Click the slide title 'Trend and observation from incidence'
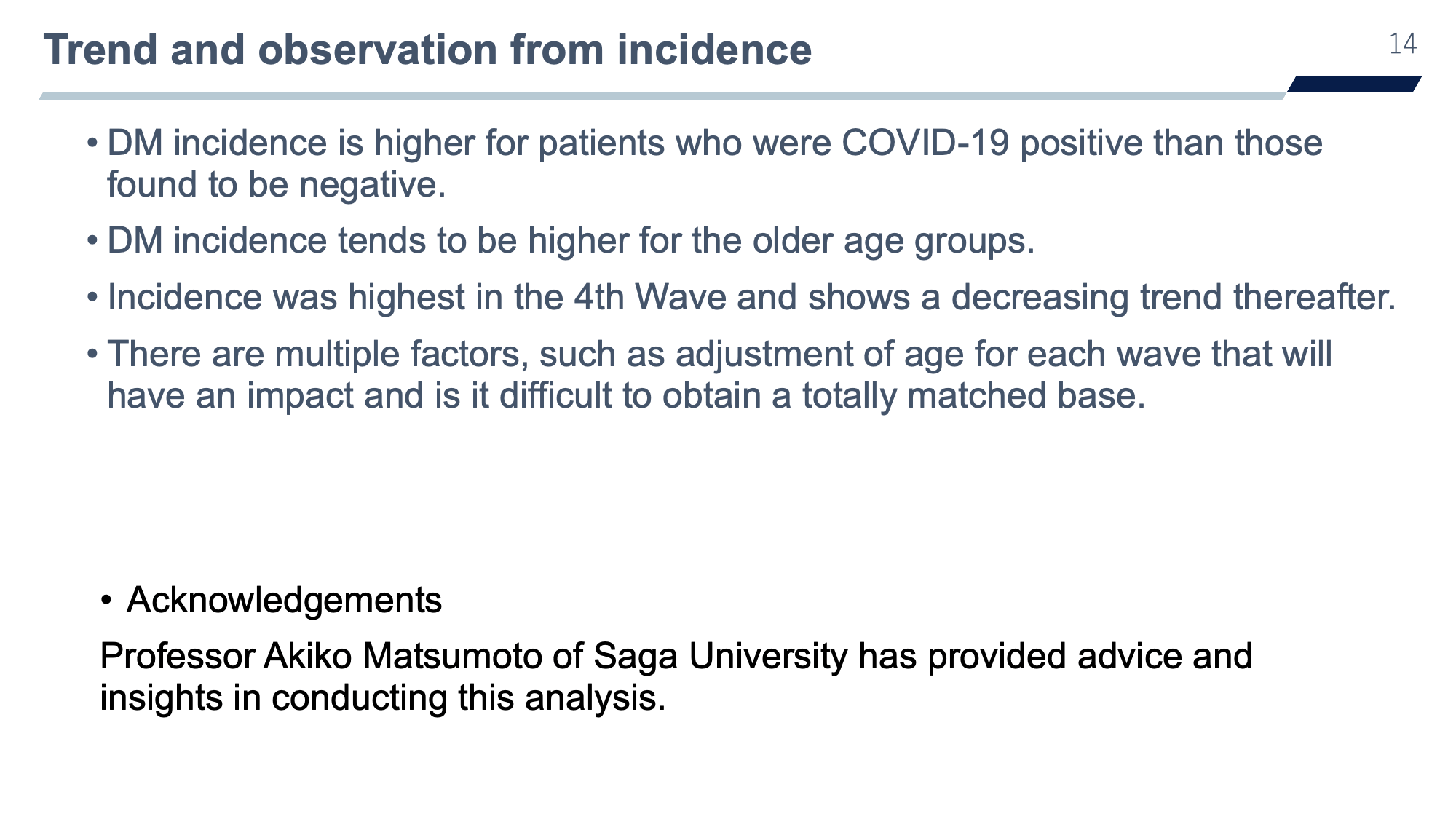 point(427,50)
